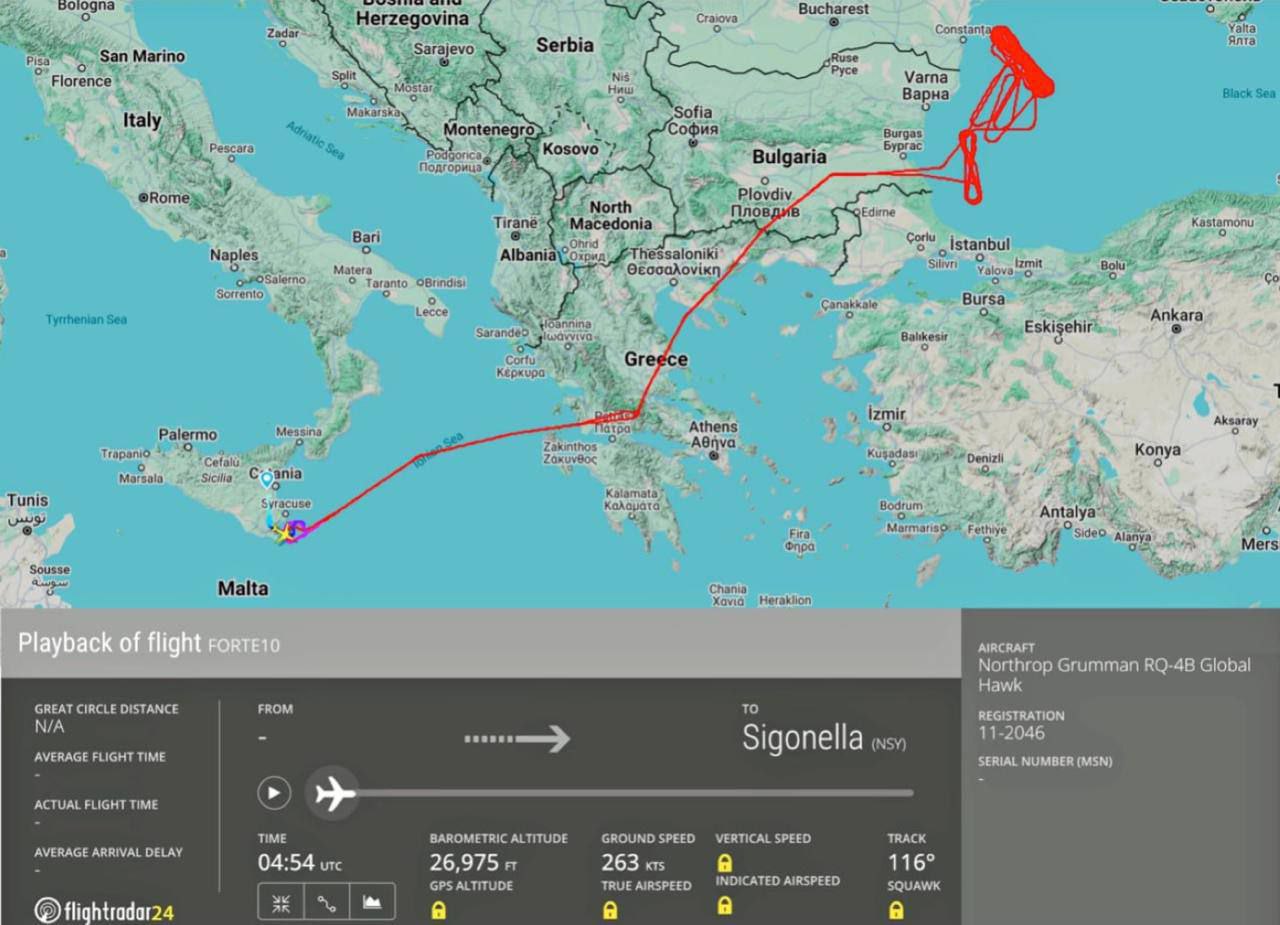Click the Tirane label on the map
The image size is (1280, 925).
coord(515,222)
